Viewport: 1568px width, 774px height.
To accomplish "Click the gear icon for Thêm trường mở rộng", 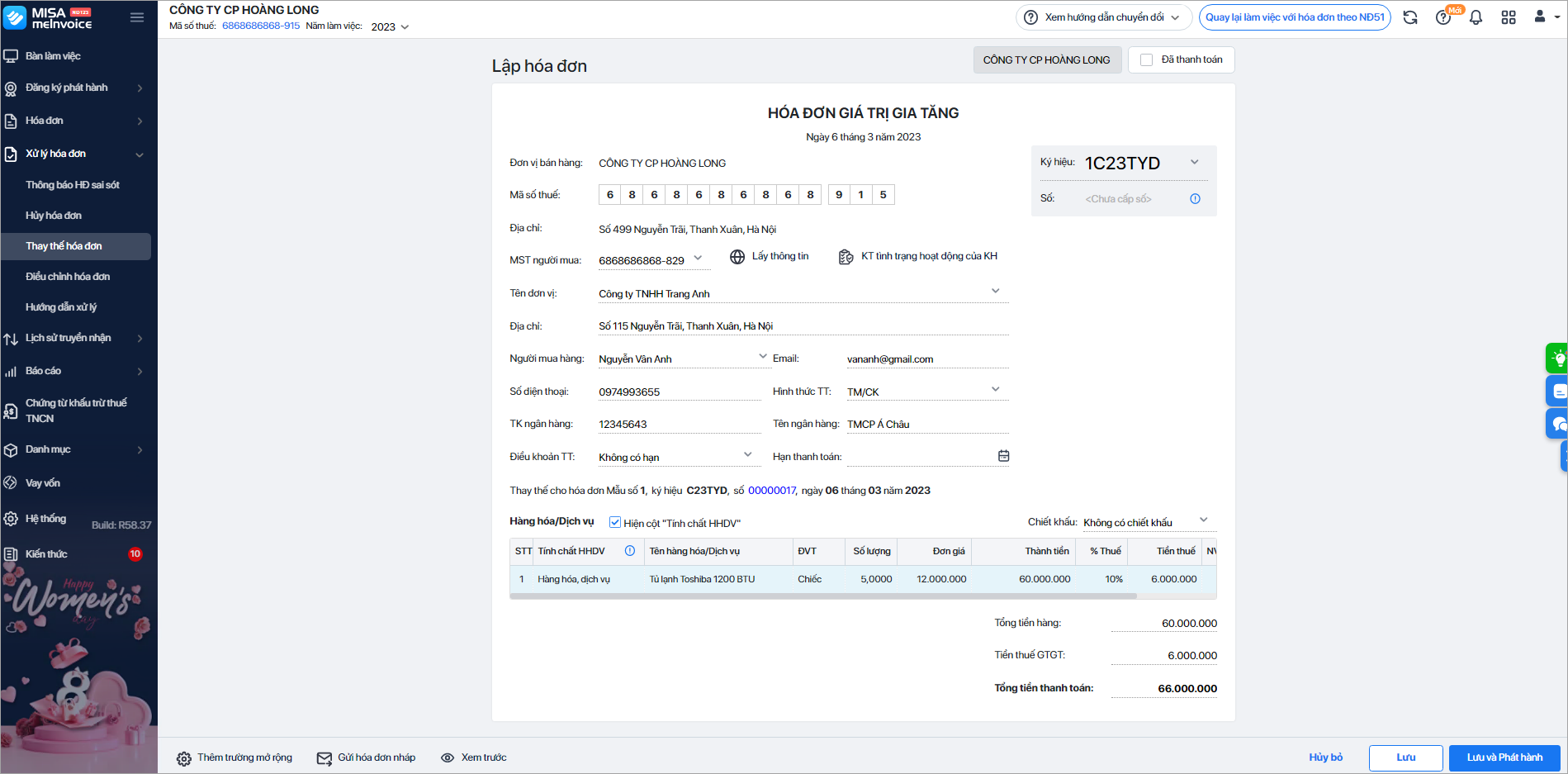I will tap(184, 758).
